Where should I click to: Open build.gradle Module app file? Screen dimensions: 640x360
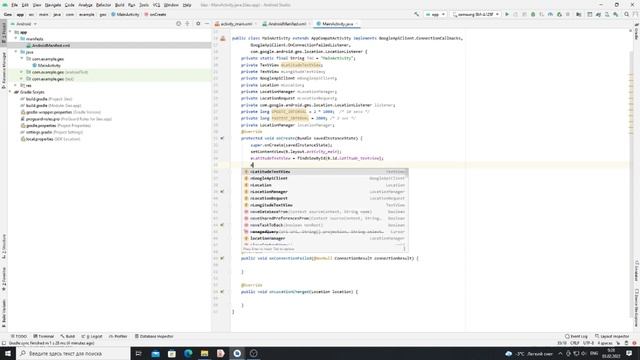click(x=51, y=105)
